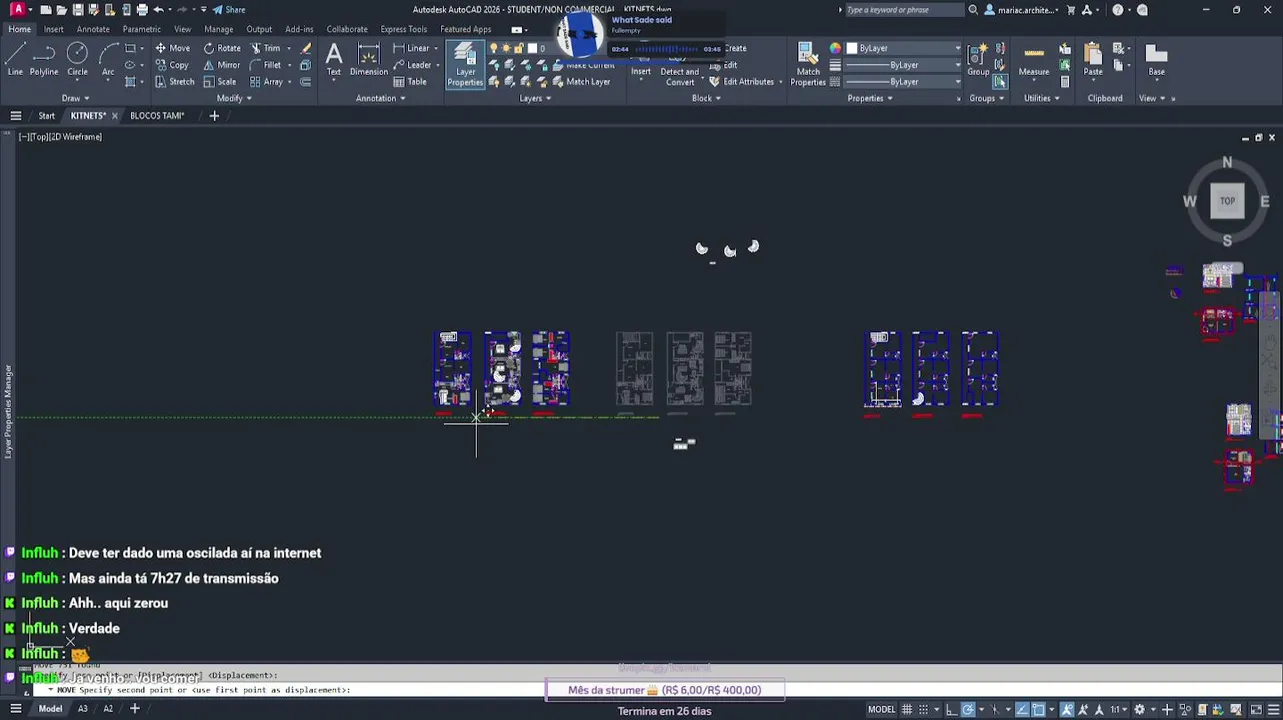1283x720 pixels.
Task: Expand the Modify panel
Action: pos(234,98)
